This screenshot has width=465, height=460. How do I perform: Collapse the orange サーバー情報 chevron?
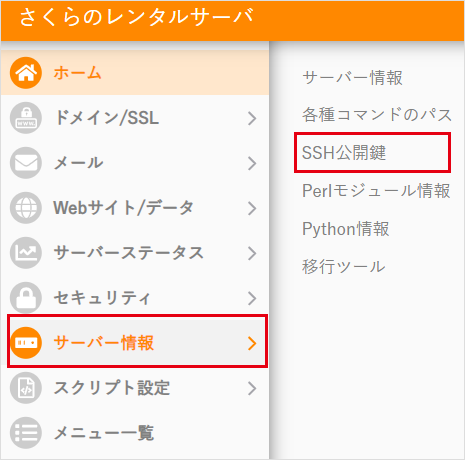click(252, 343)
